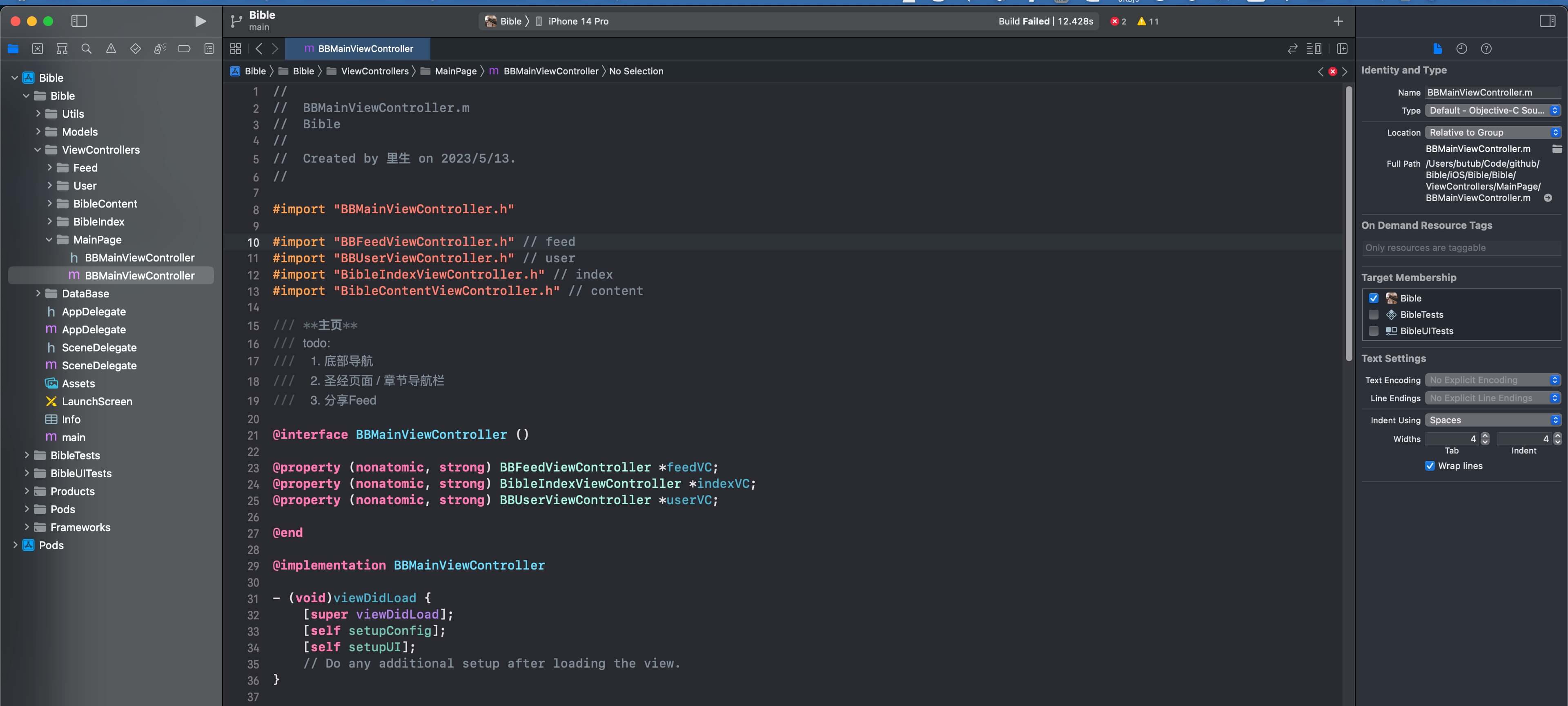Enable code review with the arrows icon
1568x706 pixels.
tap(1292, 49)
